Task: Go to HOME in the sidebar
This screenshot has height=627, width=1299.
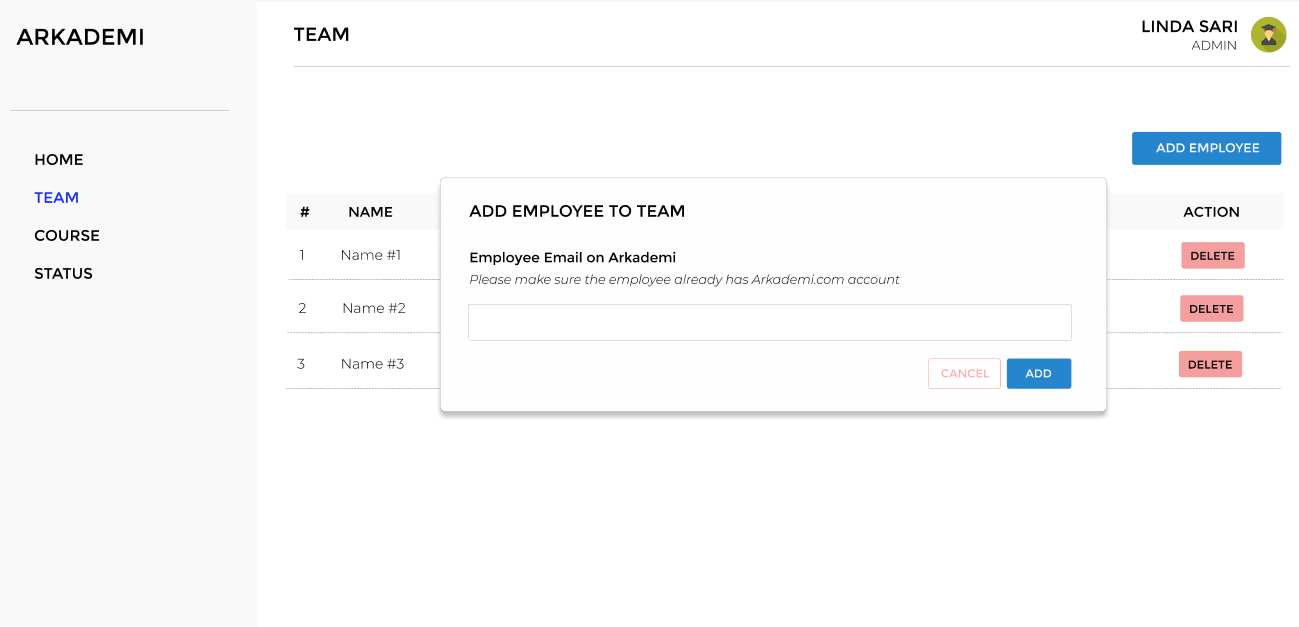Action: [59, 160]
